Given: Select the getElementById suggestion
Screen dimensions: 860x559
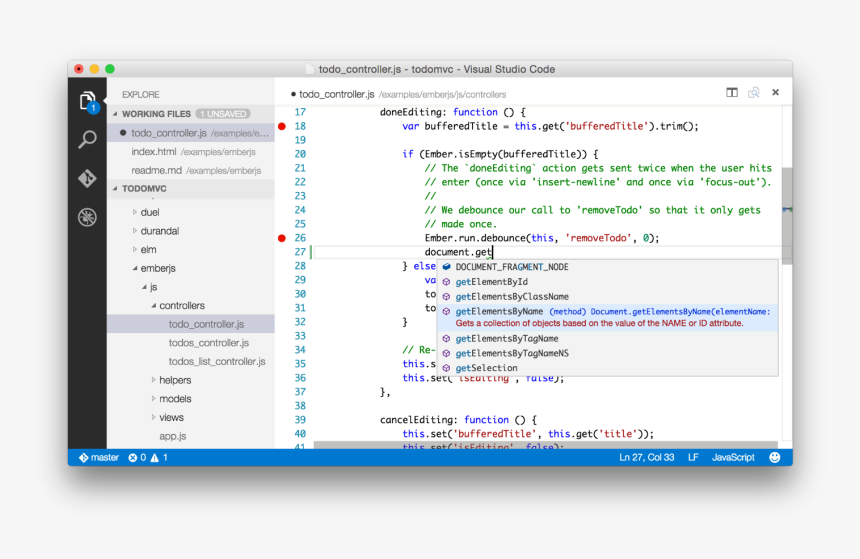Looking at the screenshot, I should click(607, 281).
